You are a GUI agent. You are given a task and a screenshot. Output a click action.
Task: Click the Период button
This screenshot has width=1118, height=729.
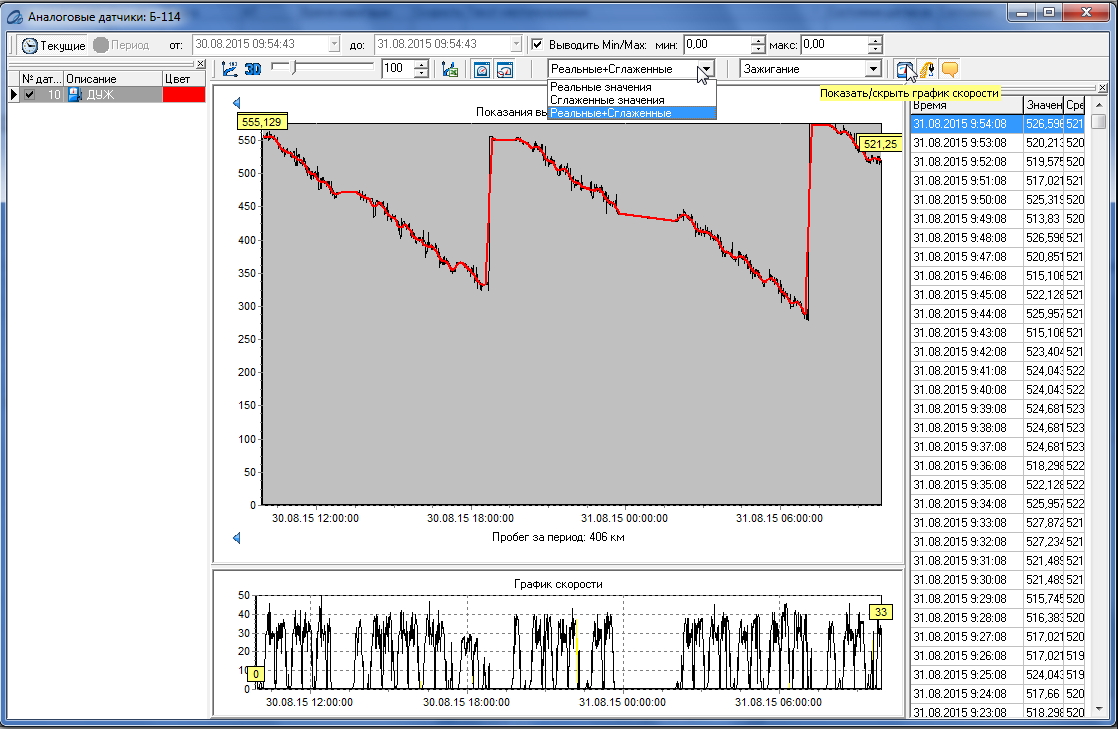click(x=121, y=45)
